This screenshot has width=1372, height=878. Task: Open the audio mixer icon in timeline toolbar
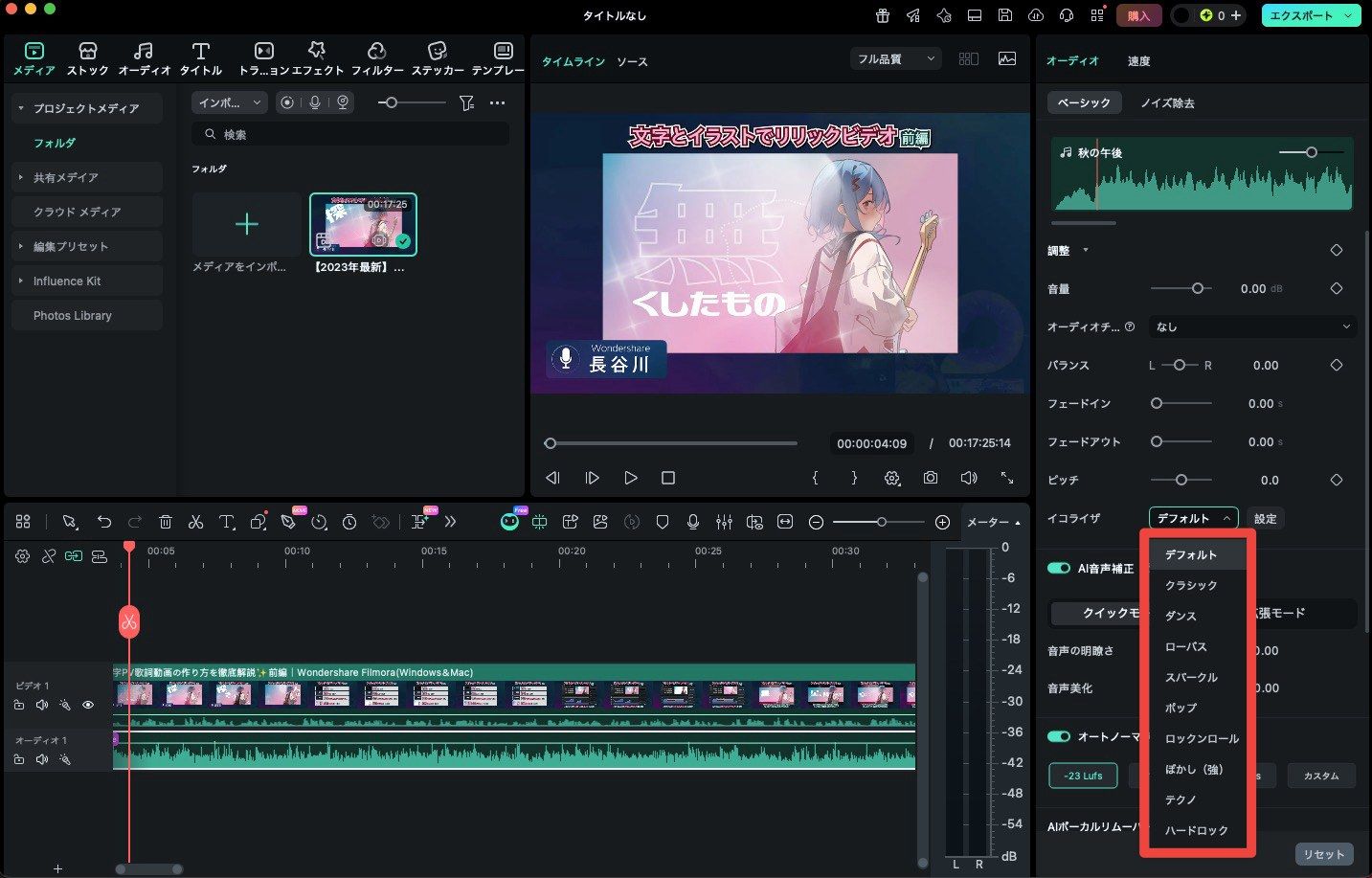724,522
